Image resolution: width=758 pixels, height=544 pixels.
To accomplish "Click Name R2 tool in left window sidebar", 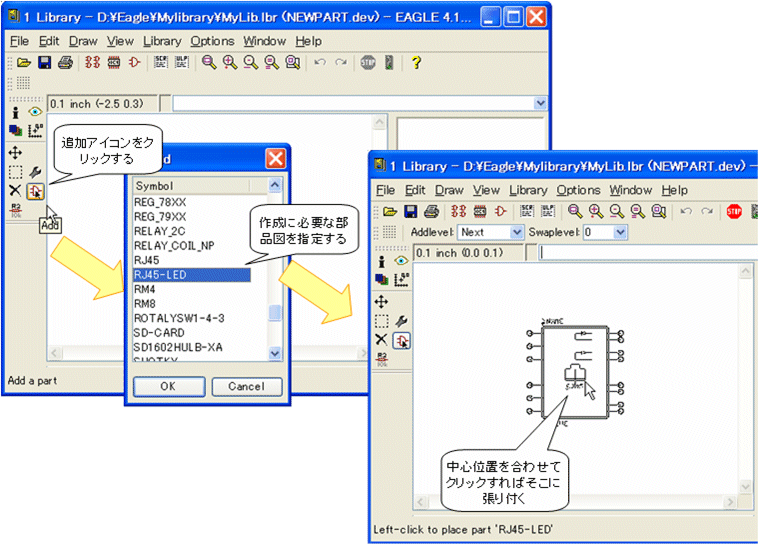I will [x=16, y=210].
